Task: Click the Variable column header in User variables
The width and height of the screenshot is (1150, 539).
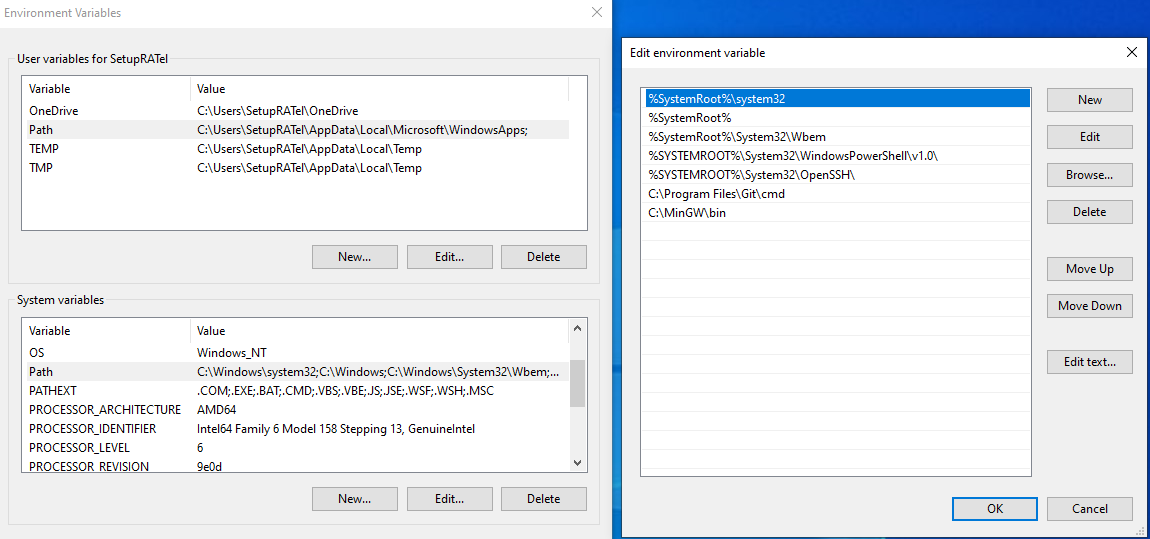Action: point(106,89)
